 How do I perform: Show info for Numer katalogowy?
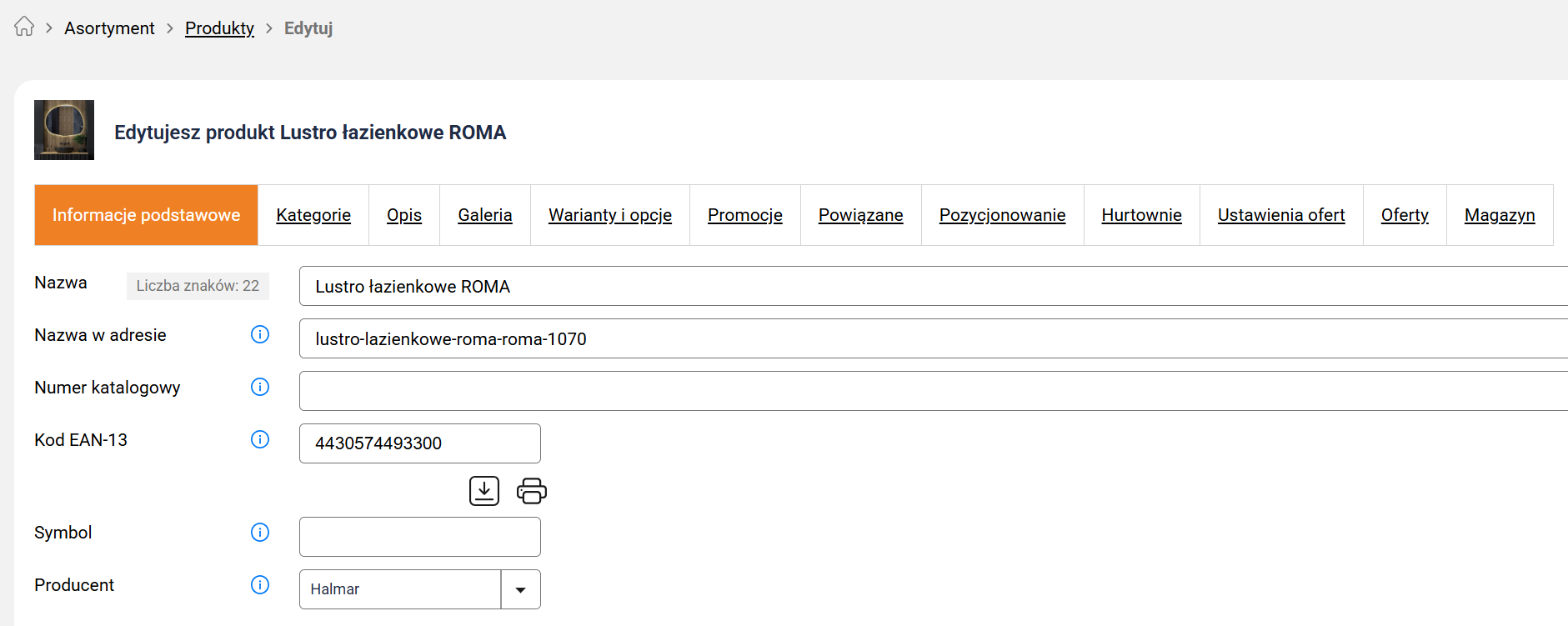(x=260, y=387)
